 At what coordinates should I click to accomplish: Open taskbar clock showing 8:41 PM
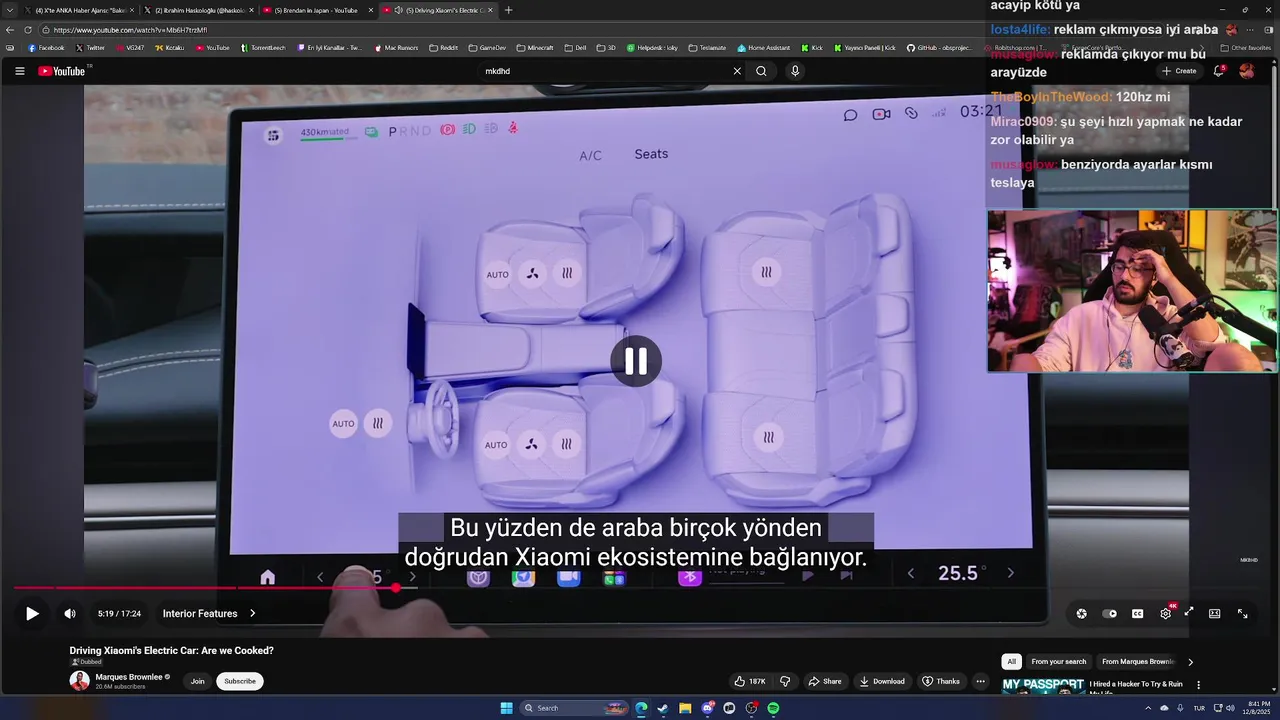coord(1257,708)
